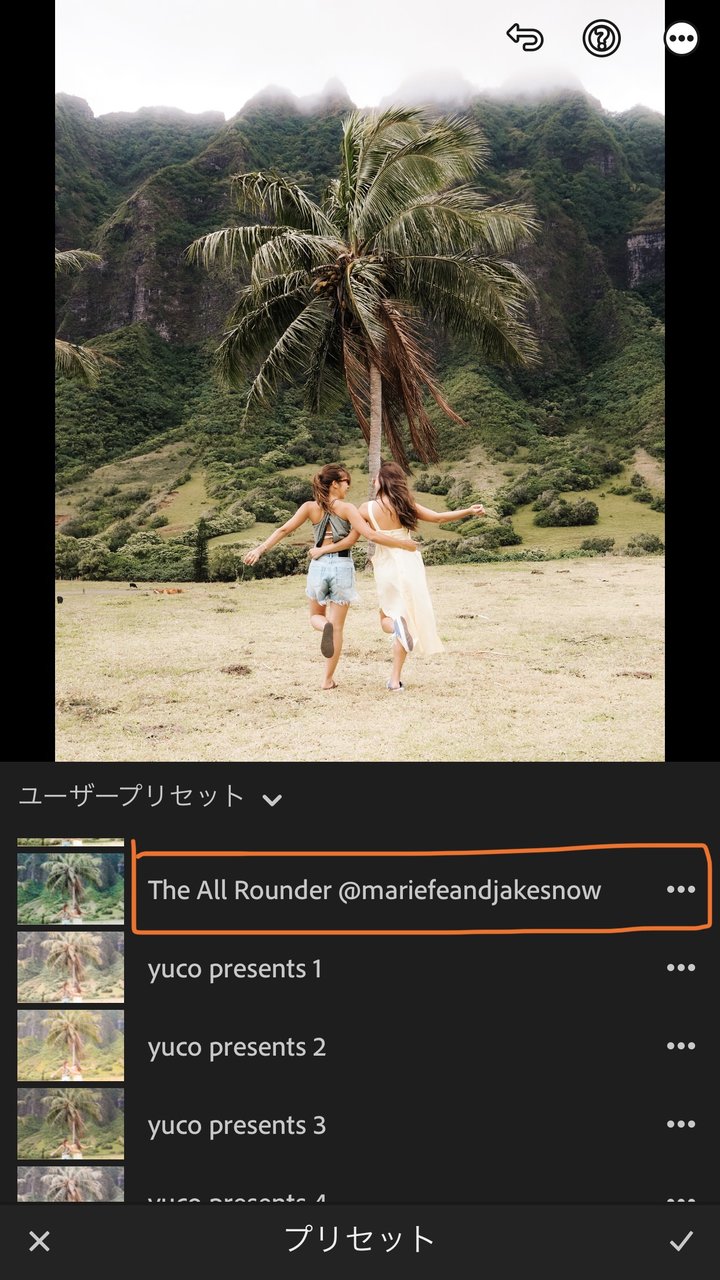This screenshot has height=1280, width=720.
Task: Tap yuco presents 3 preview thumbnail
Action: (71, 1123)
